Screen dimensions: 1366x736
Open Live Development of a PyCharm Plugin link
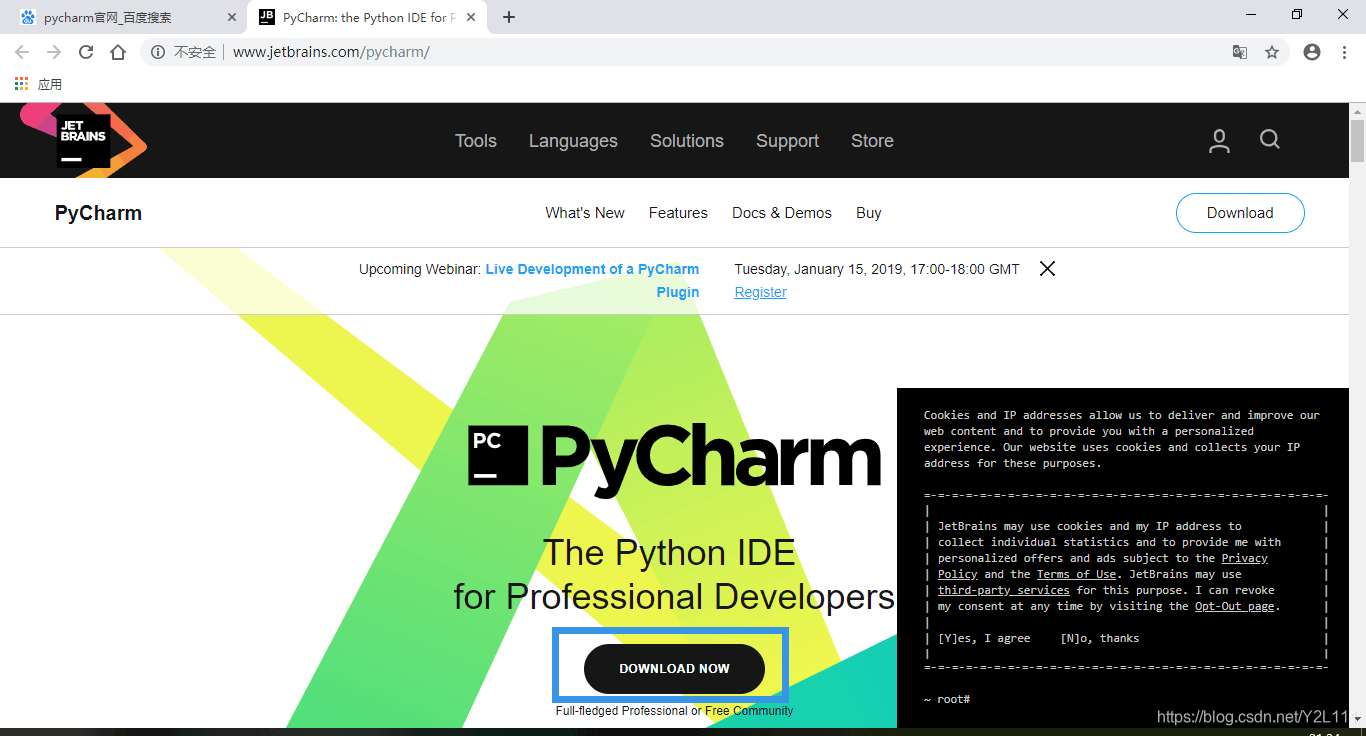coord(592,281)
